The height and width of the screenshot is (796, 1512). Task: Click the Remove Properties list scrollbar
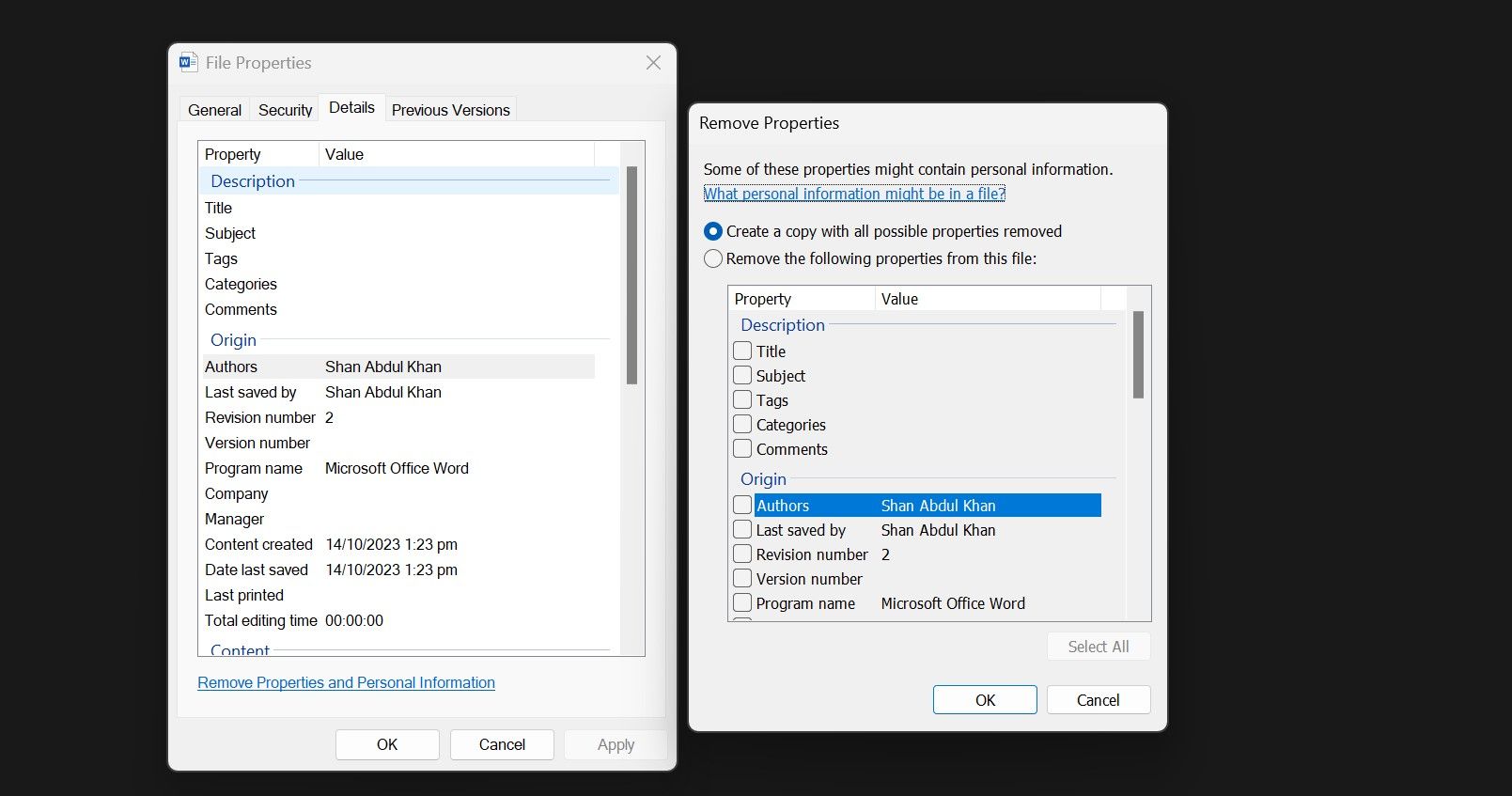click(1138, 355)
